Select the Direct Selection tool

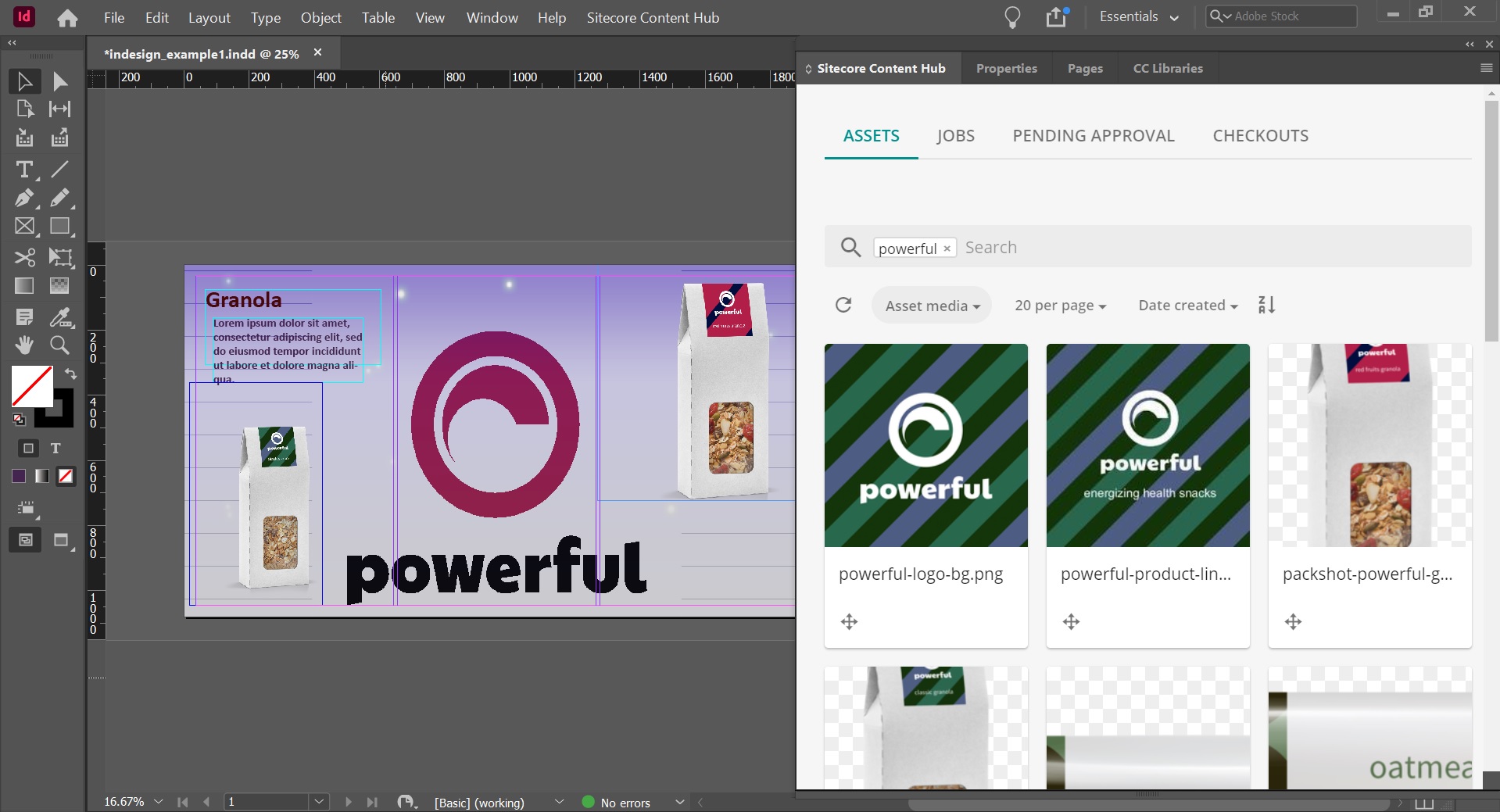click(x=59, y=81)
